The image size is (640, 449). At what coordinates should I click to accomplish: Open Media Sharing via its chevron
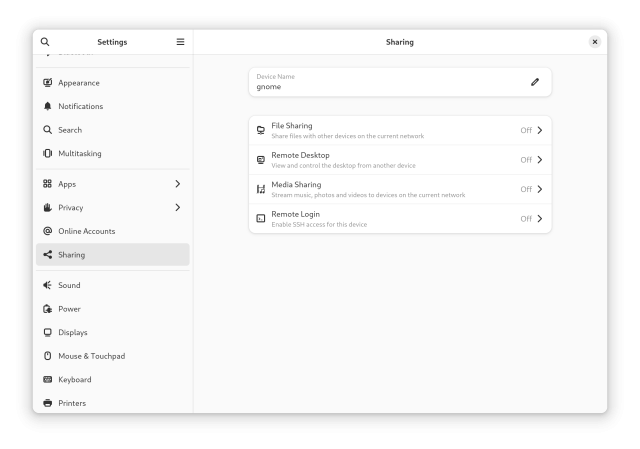tap(540, 189)
